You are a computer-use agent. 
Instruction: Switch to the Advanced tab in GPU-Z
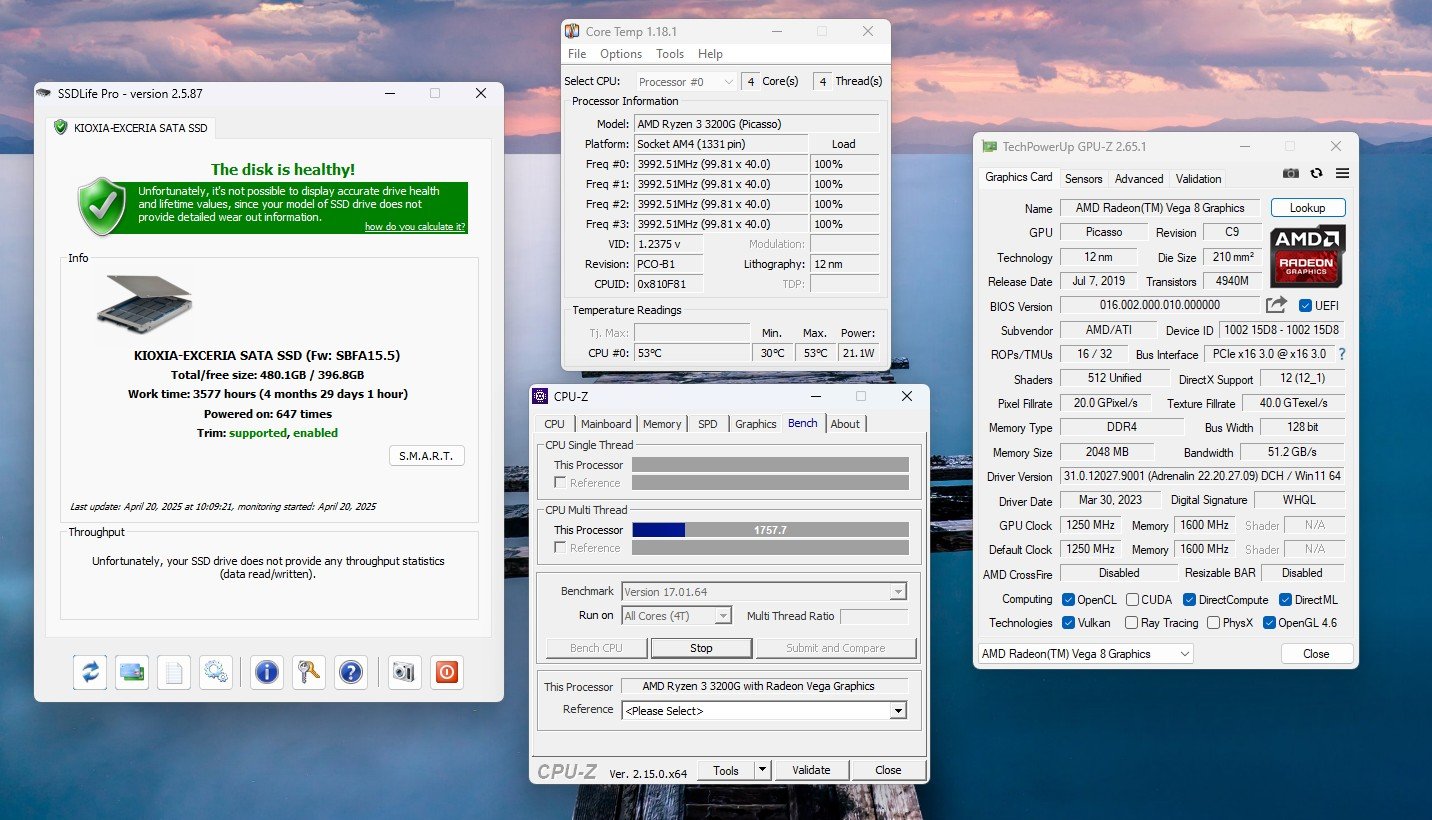point(1139,179)
